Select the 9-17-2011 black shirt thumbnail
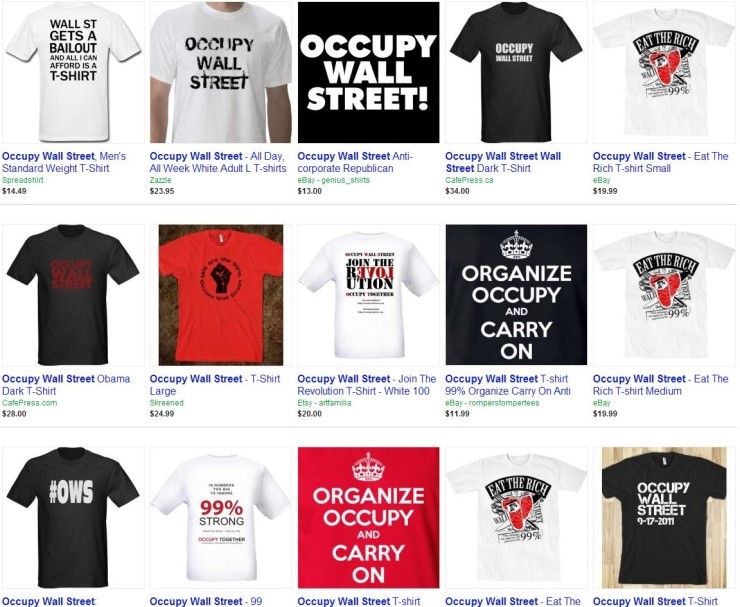The width and height of the screenshot is (740, 607). [x=664, y=518]
